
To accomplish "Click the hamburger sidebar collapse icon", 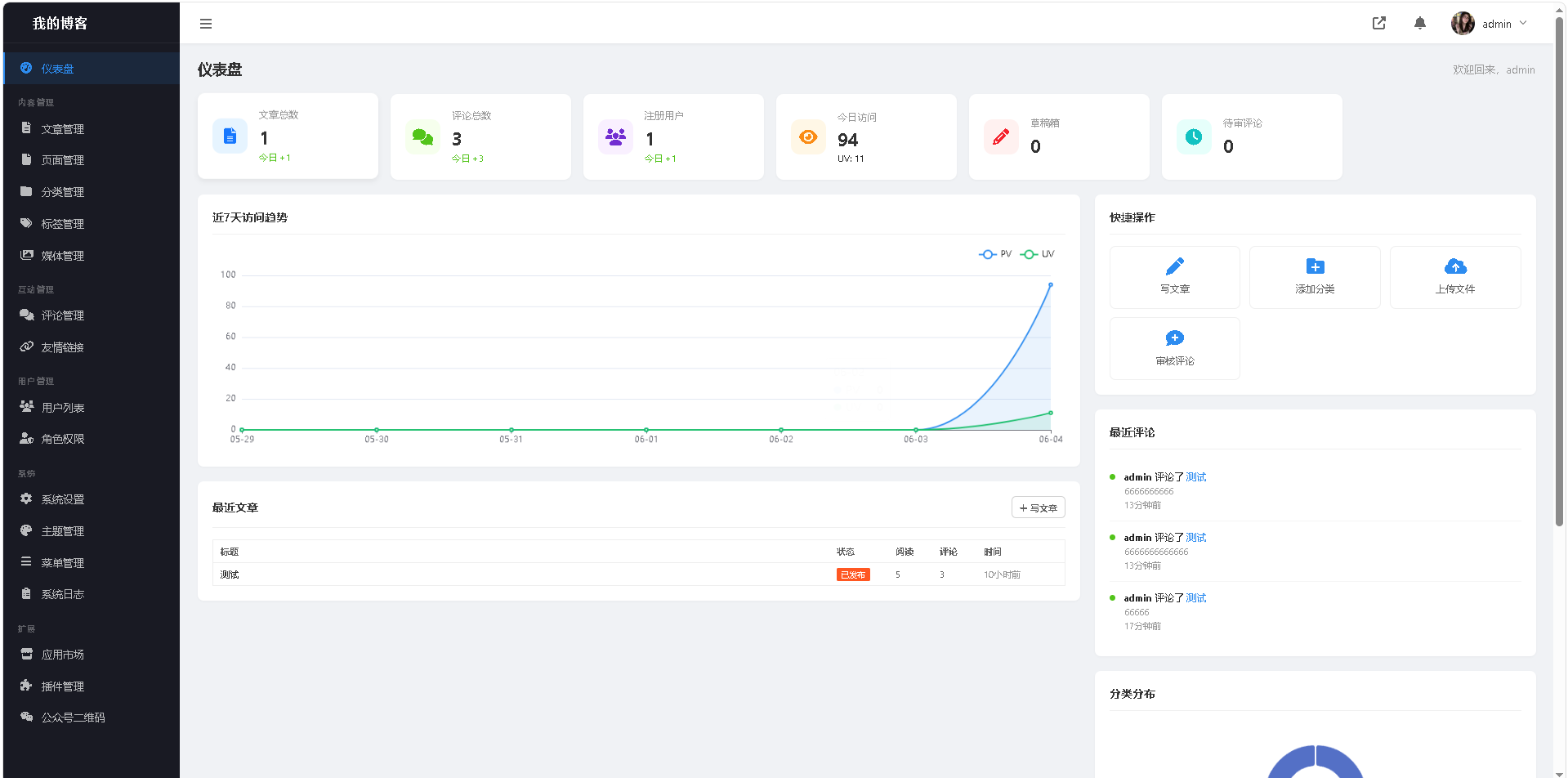I will 206,24.
